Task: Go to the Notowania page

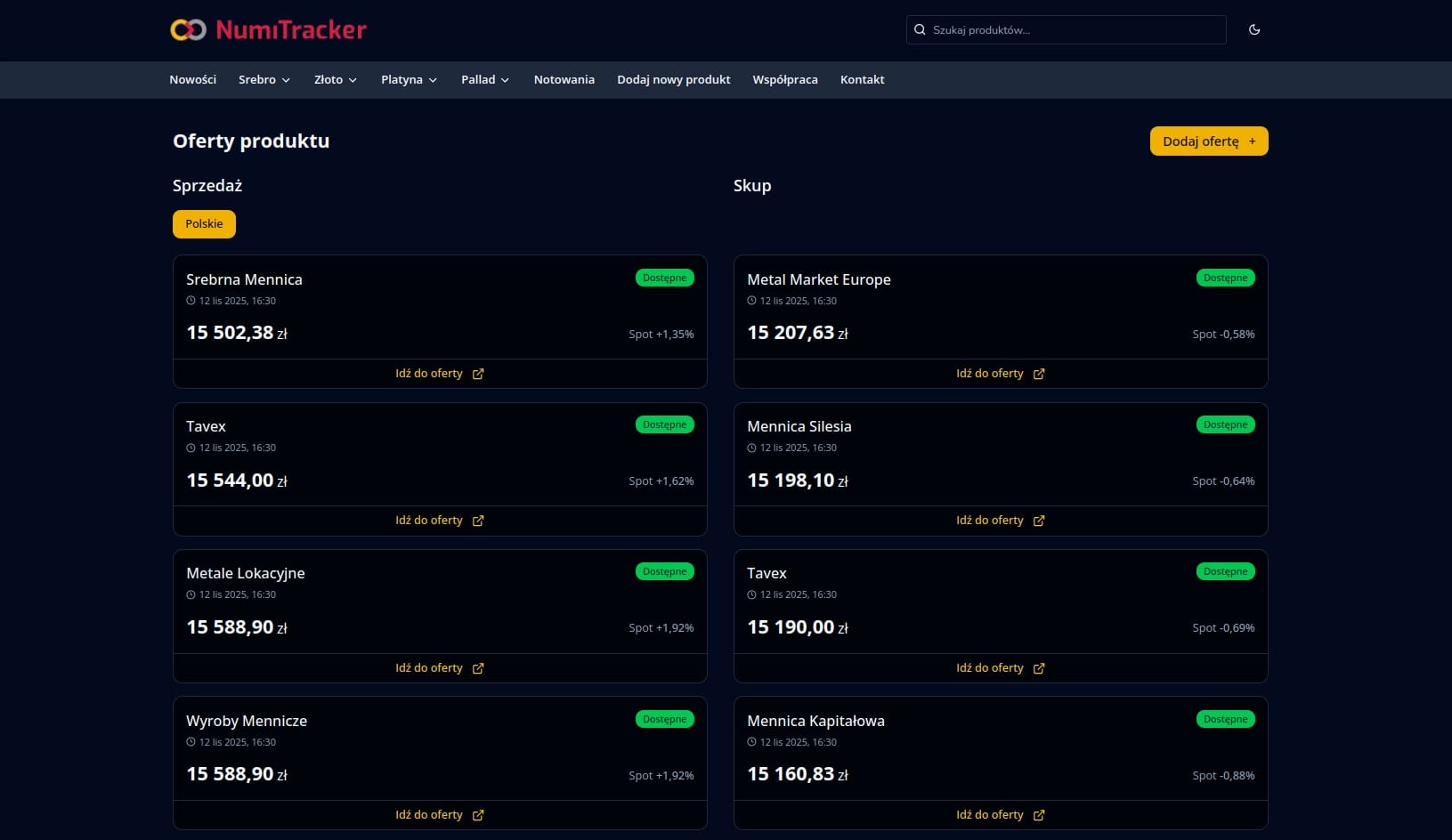Action: (564, 80)
